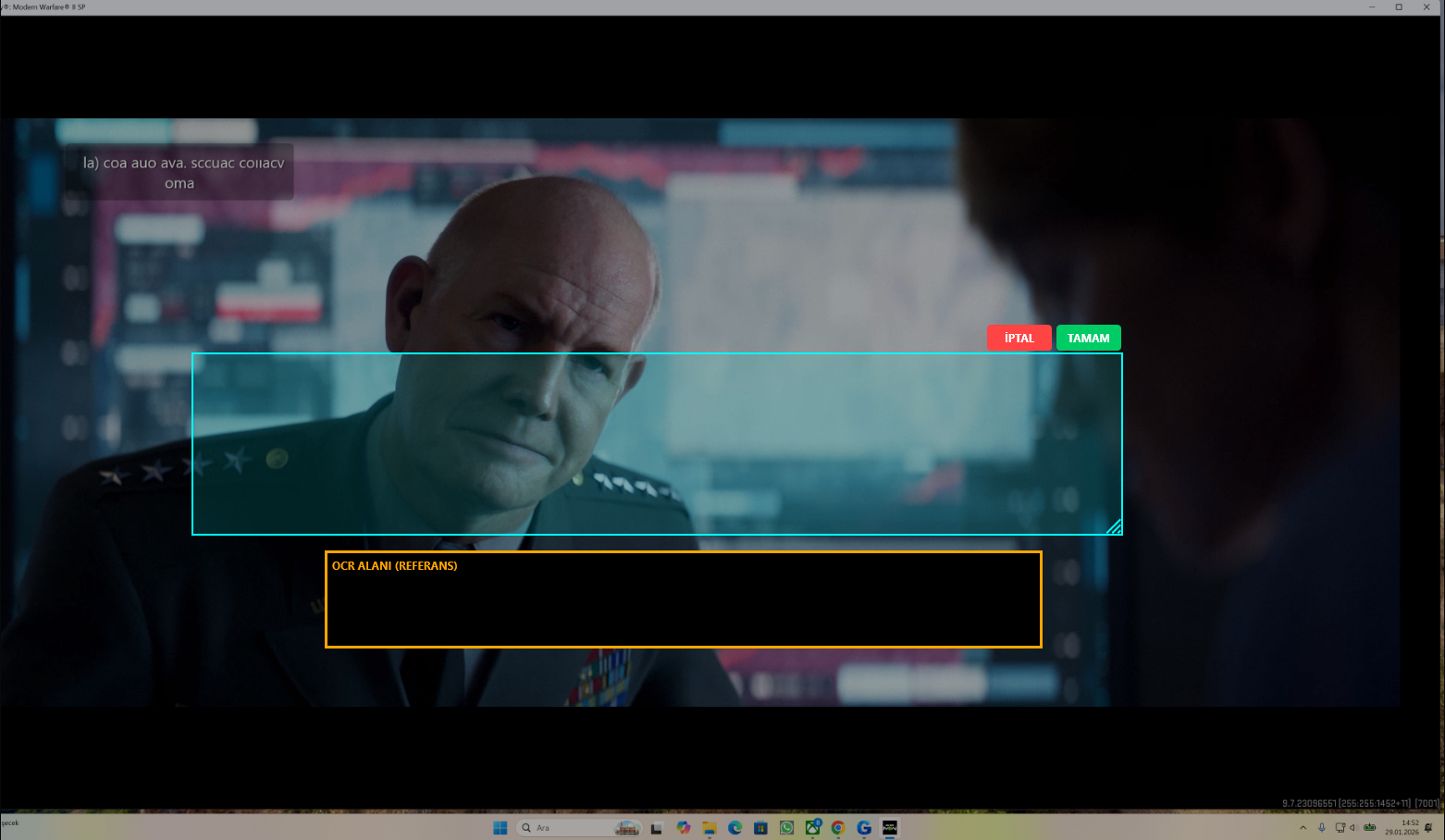This screenshot has width=1445, height=840.
Task: Open the Google app icon on taskbar
Action: pyautogui.click(x=864, y=828)
